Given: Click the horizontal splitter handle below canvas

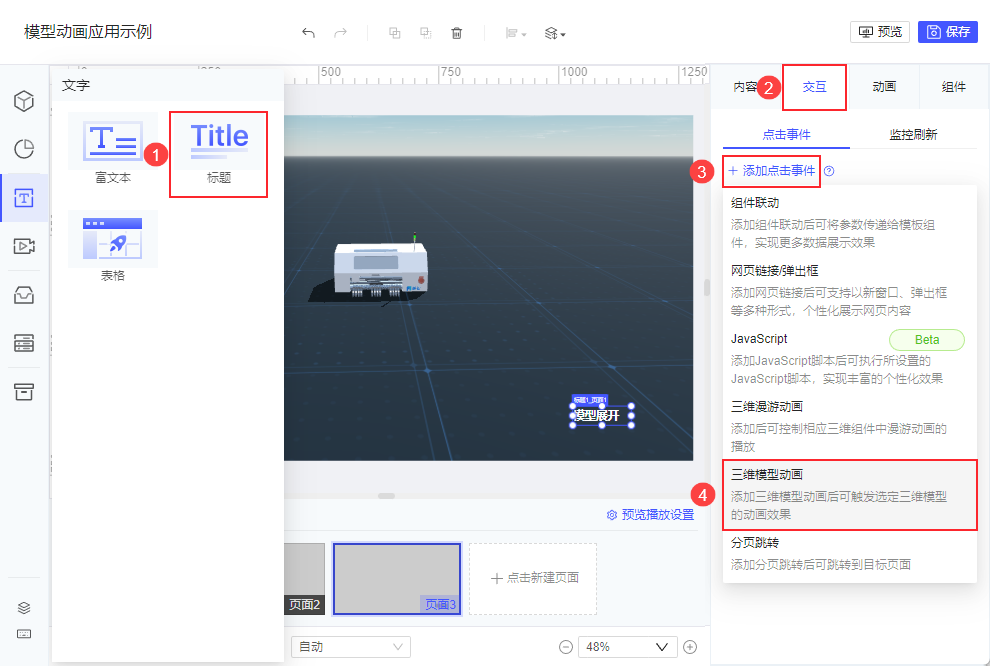Looking at the screenshot, I should [x=386, y=496].
